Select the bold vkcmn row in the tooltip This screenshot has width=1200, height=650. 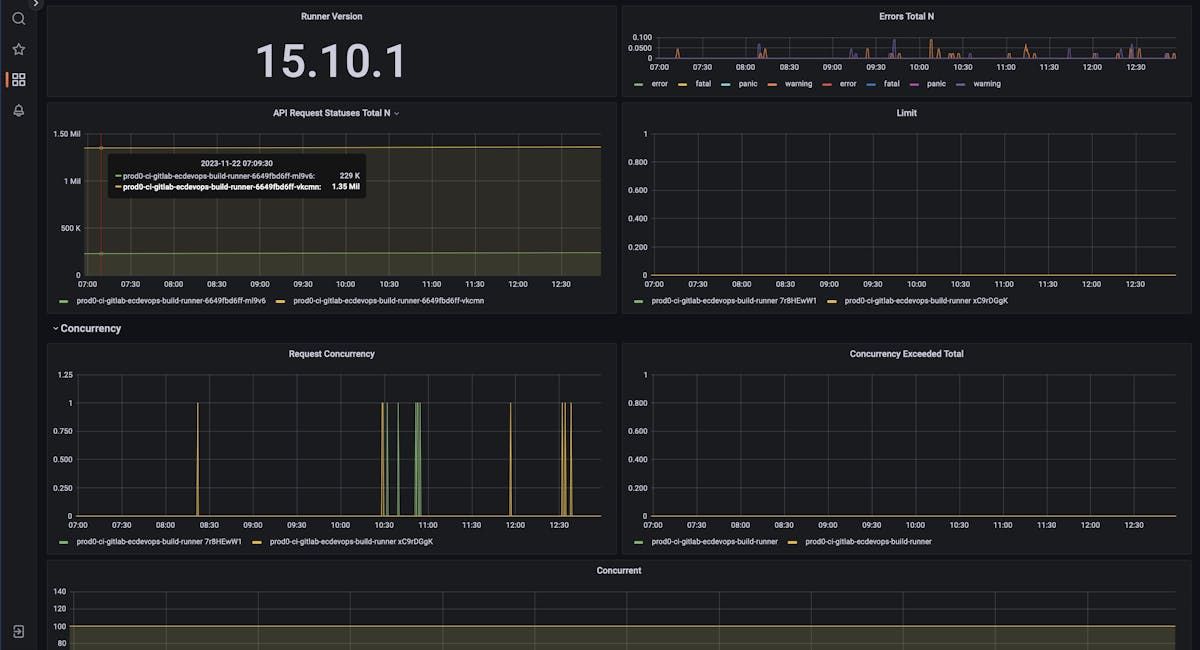(x=237, y=187)
